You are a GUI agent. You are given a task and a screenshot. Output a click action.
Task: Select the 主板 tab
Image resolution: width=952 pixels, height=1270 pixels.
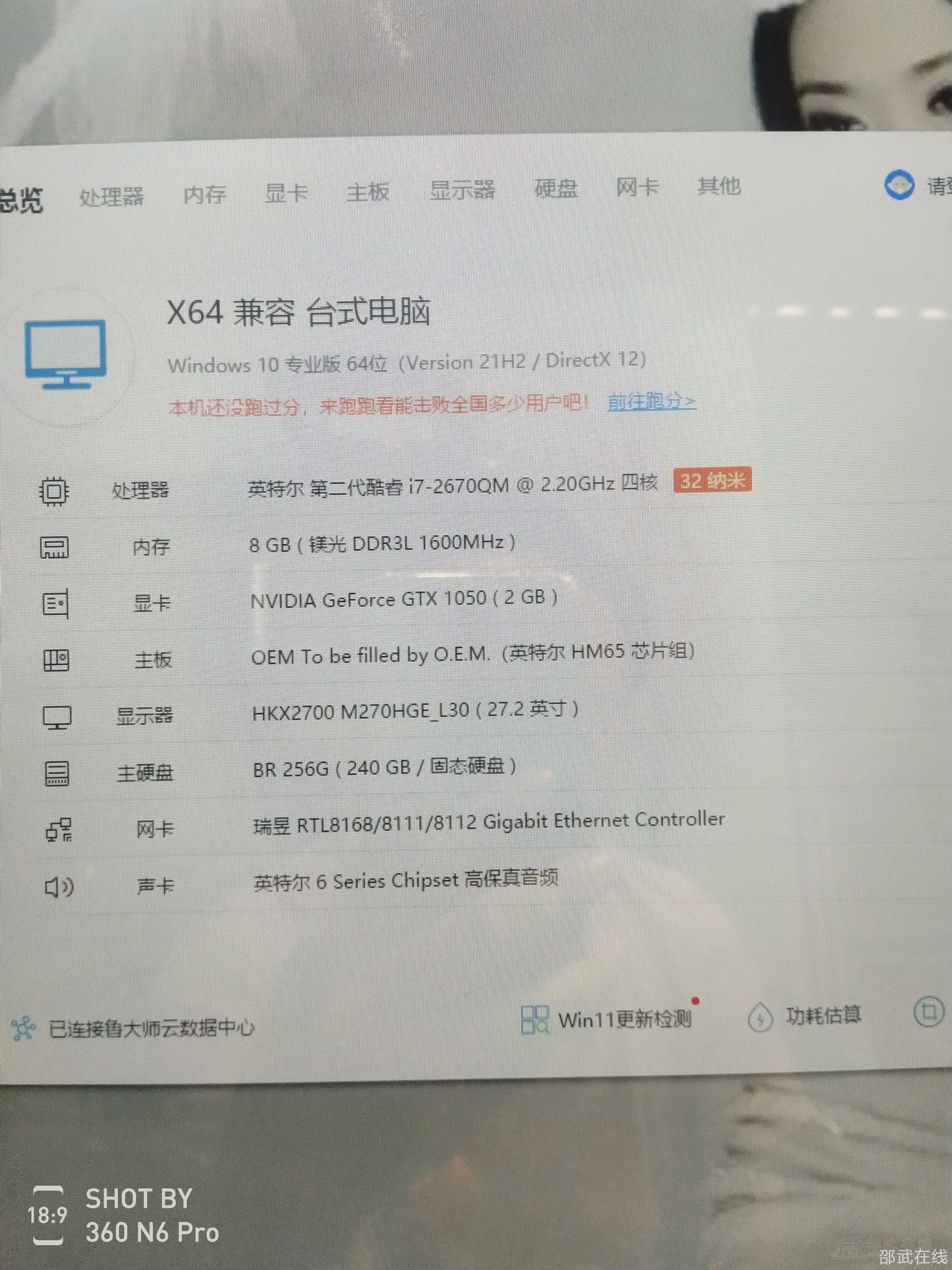pyautogui.click(x=368, y=191)
